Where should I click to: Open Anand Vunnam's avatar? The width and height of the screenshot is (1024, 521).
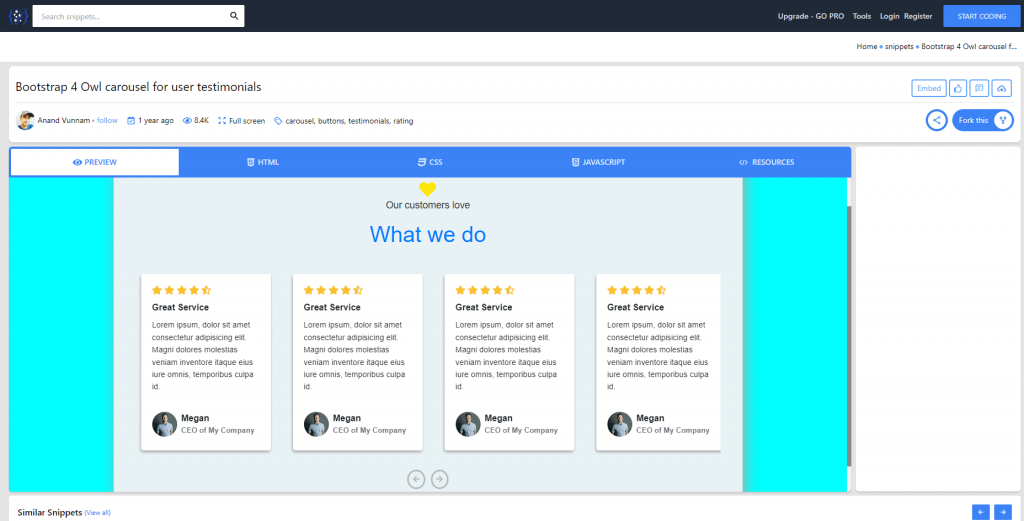pos(25,120)
